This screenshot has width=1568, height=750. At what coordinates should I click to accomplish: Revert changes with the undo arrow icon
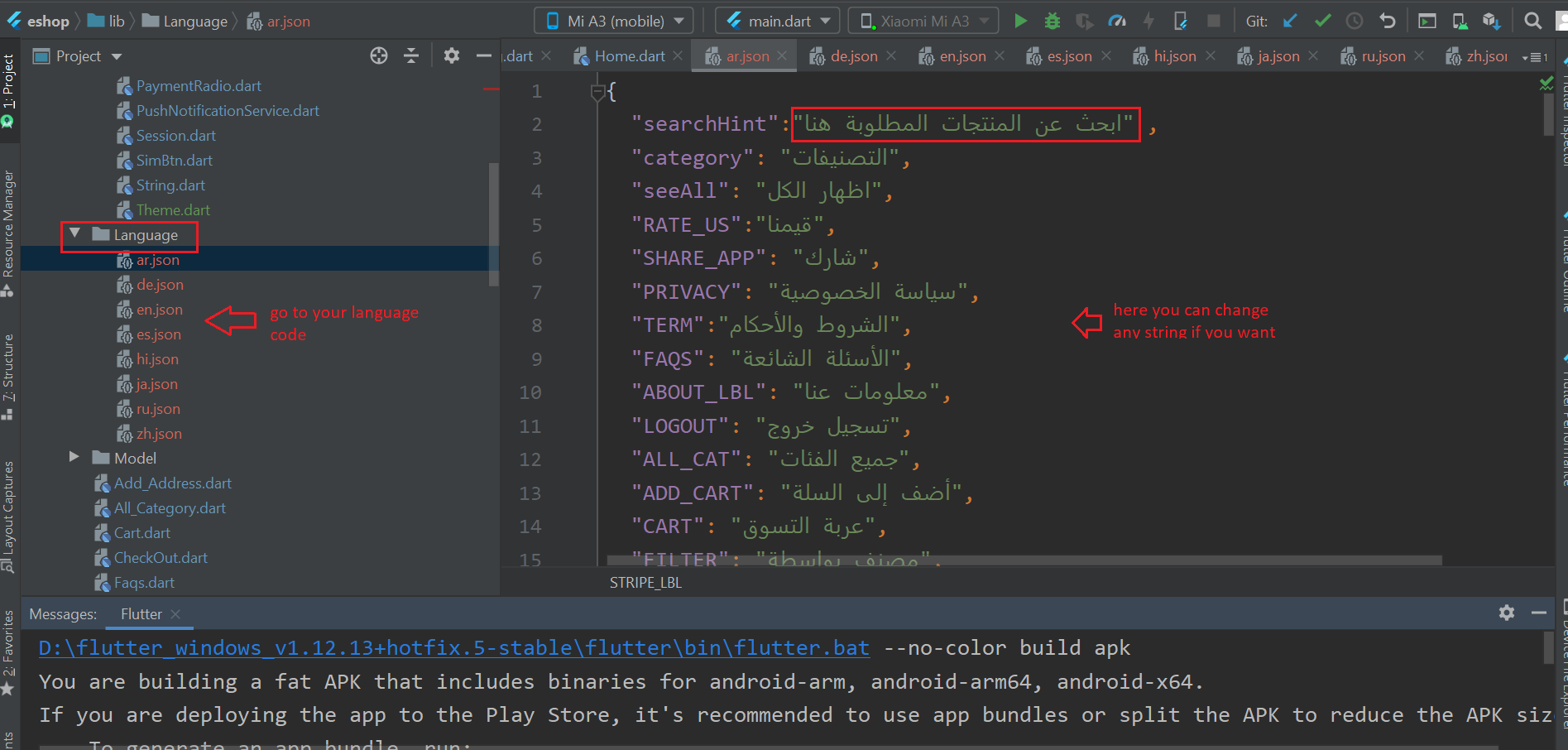(x=1388, y=21)
